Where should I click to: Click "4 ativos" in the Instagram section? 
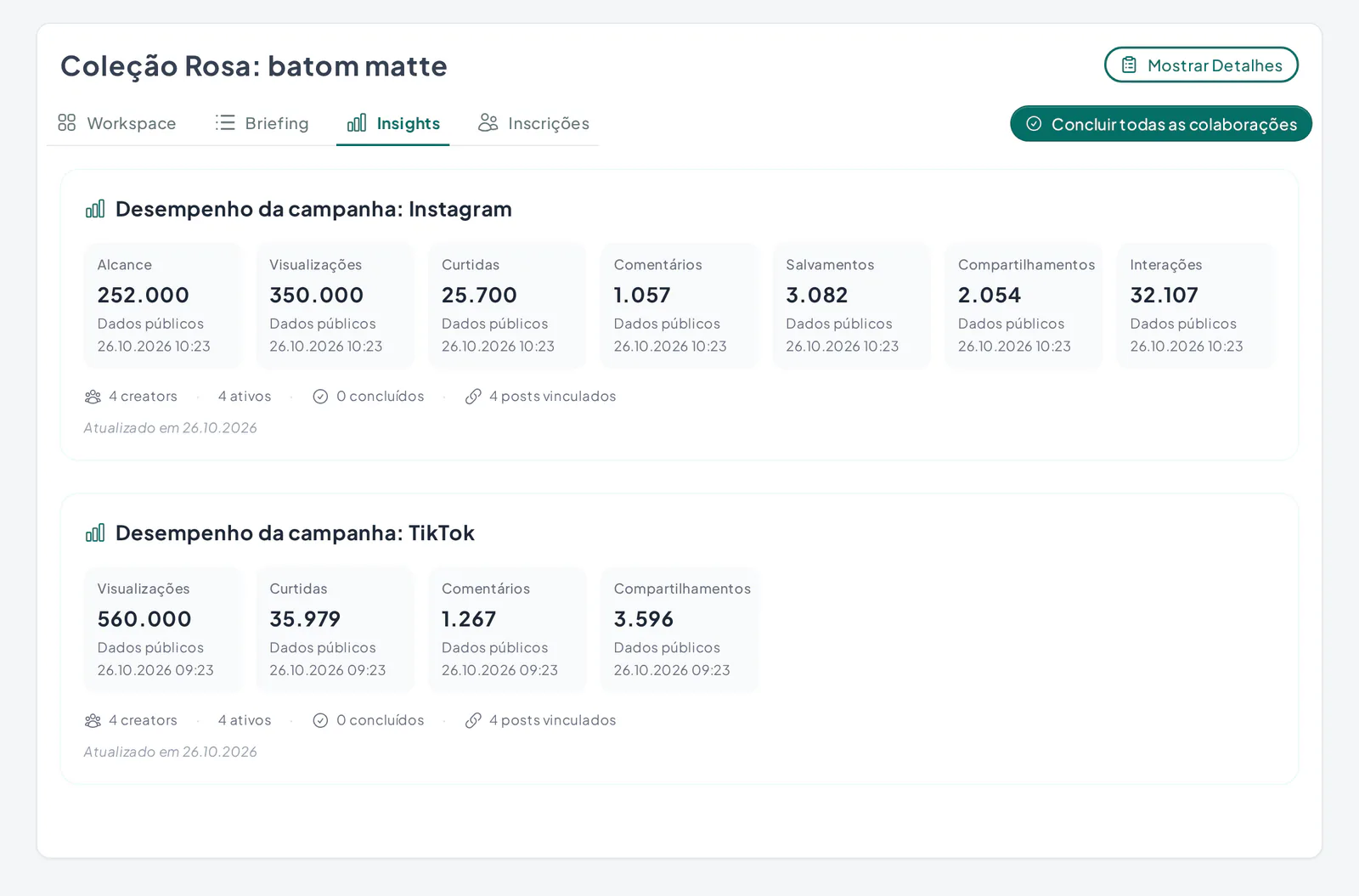pos(245,397)
